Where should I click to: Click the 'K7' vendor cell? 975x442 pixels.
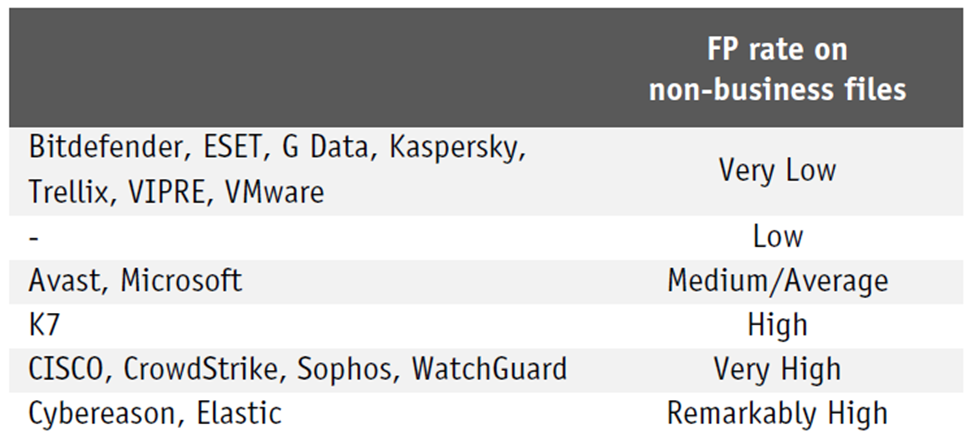[44, 325]
